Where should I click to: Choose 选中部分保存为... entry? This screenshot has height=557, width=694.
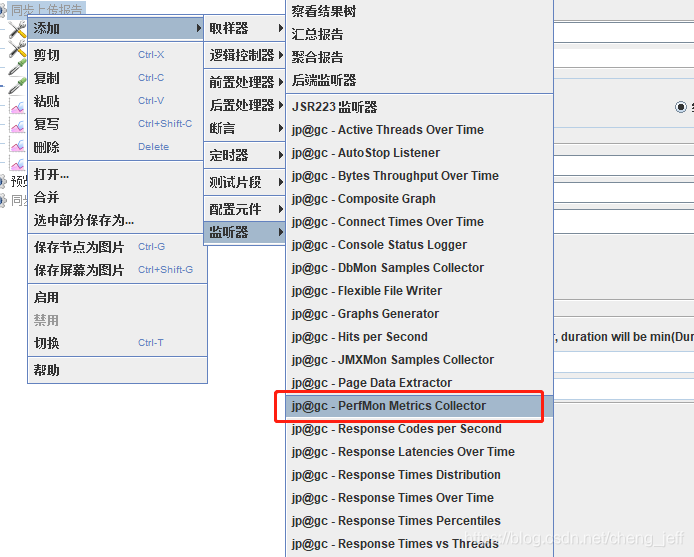click(x=116, y=220)
